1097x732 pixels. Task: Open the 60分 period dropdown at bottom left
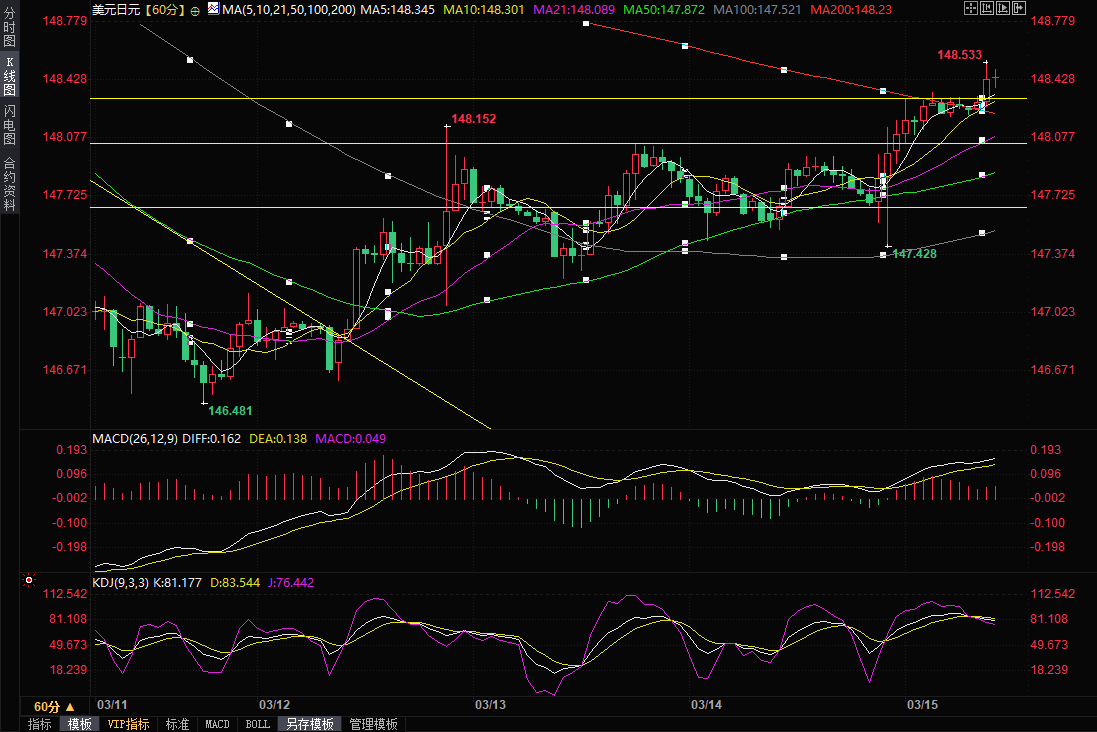tap(51, 706)
